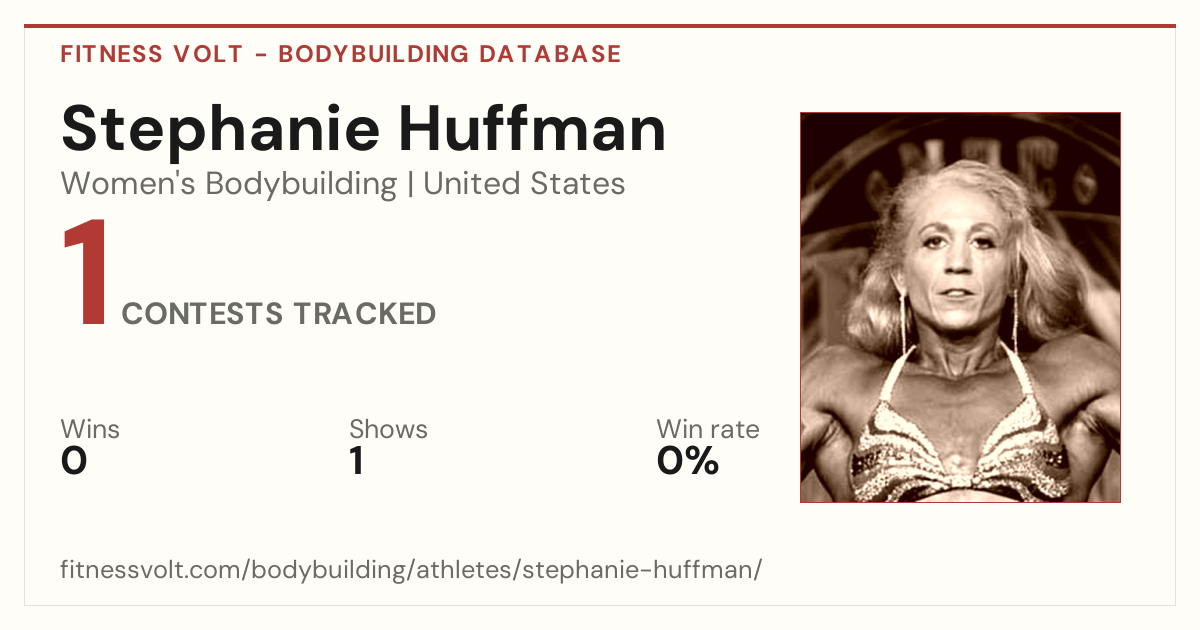Click the United States country label
The image size is (1200, 630).
click(524, 184)
